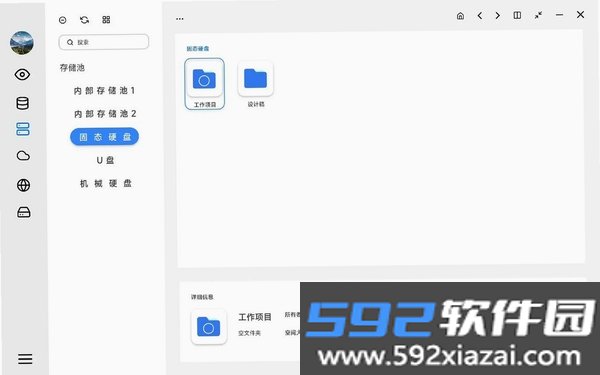Open the hard drive icon in sidebar
This screenshot has width=600, height=375.
24,212
